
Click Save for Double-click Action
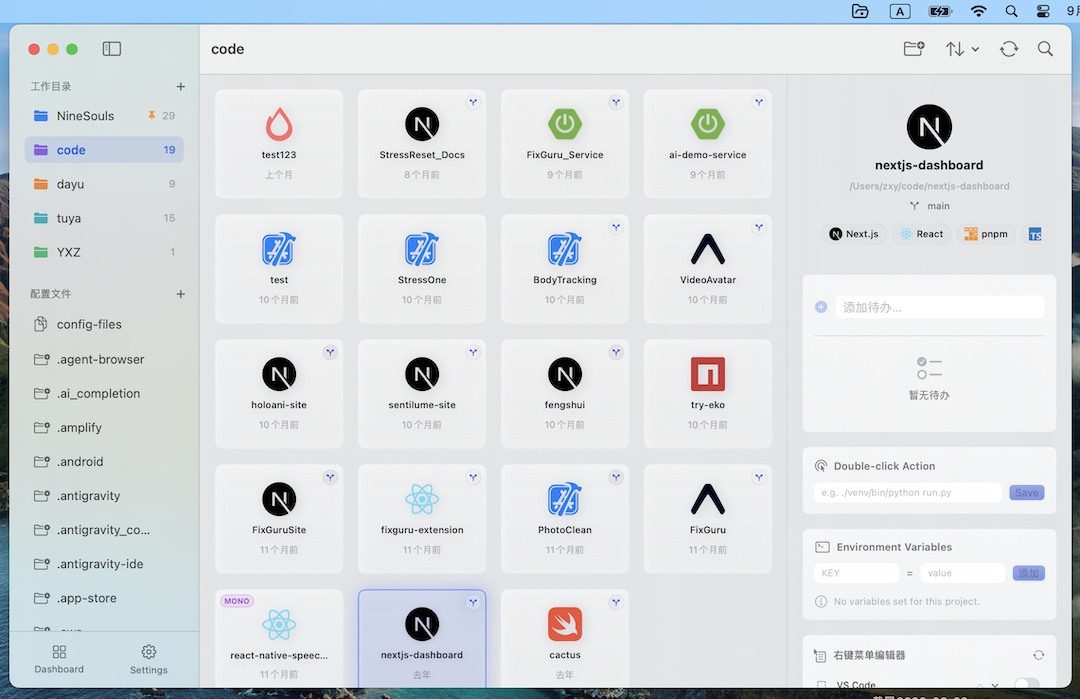[x=1026, y=492]
